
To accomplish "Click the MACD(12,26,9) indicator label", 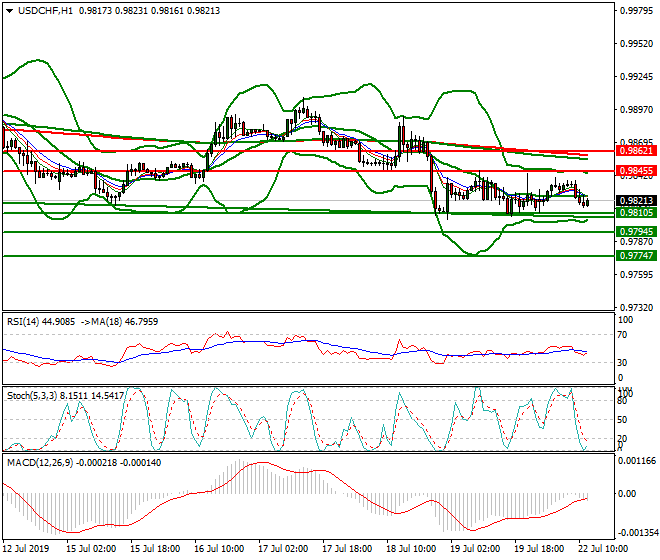I will pos(84,463).
